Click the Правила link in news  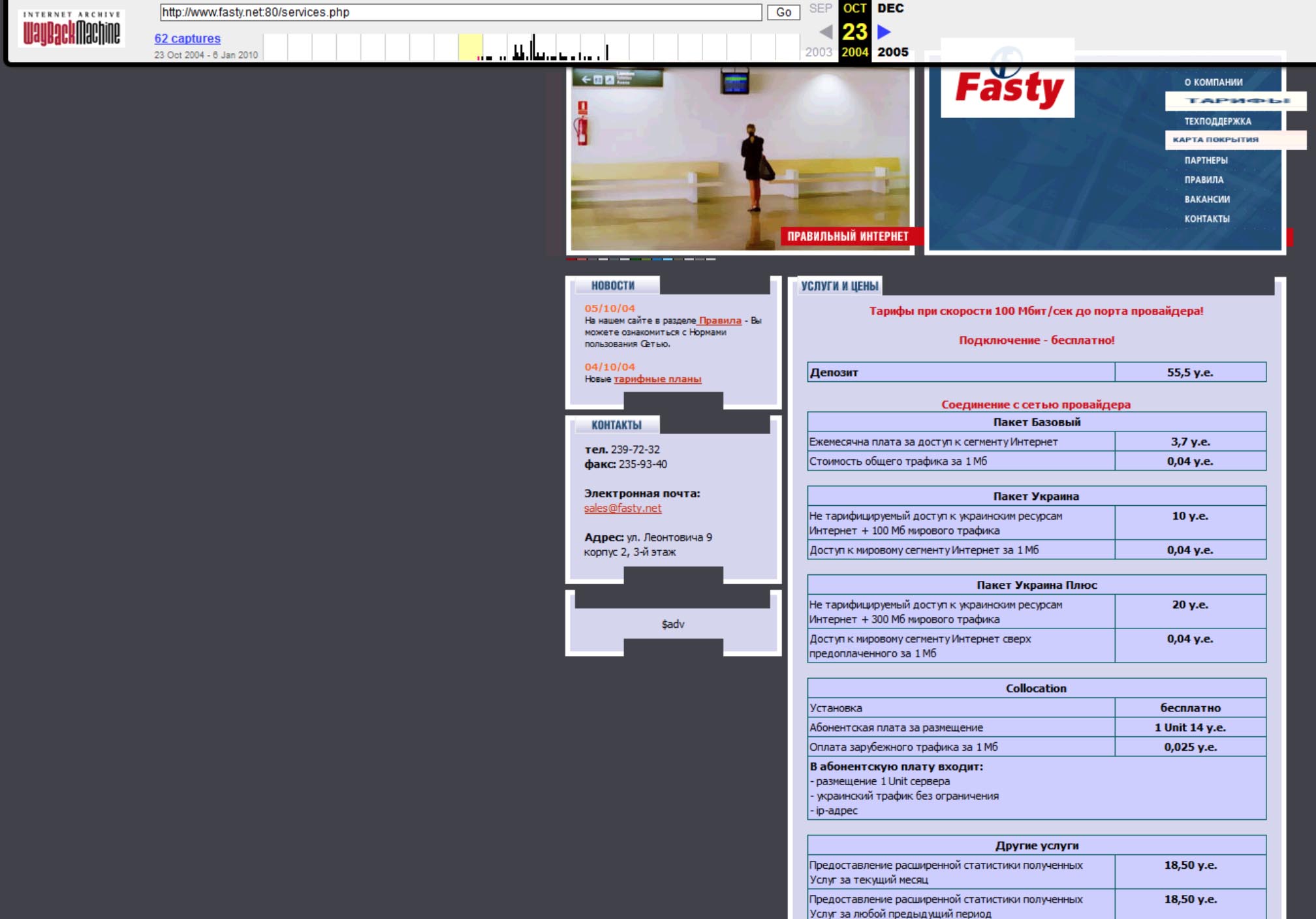pyautogui.click(x=720, y=320)
